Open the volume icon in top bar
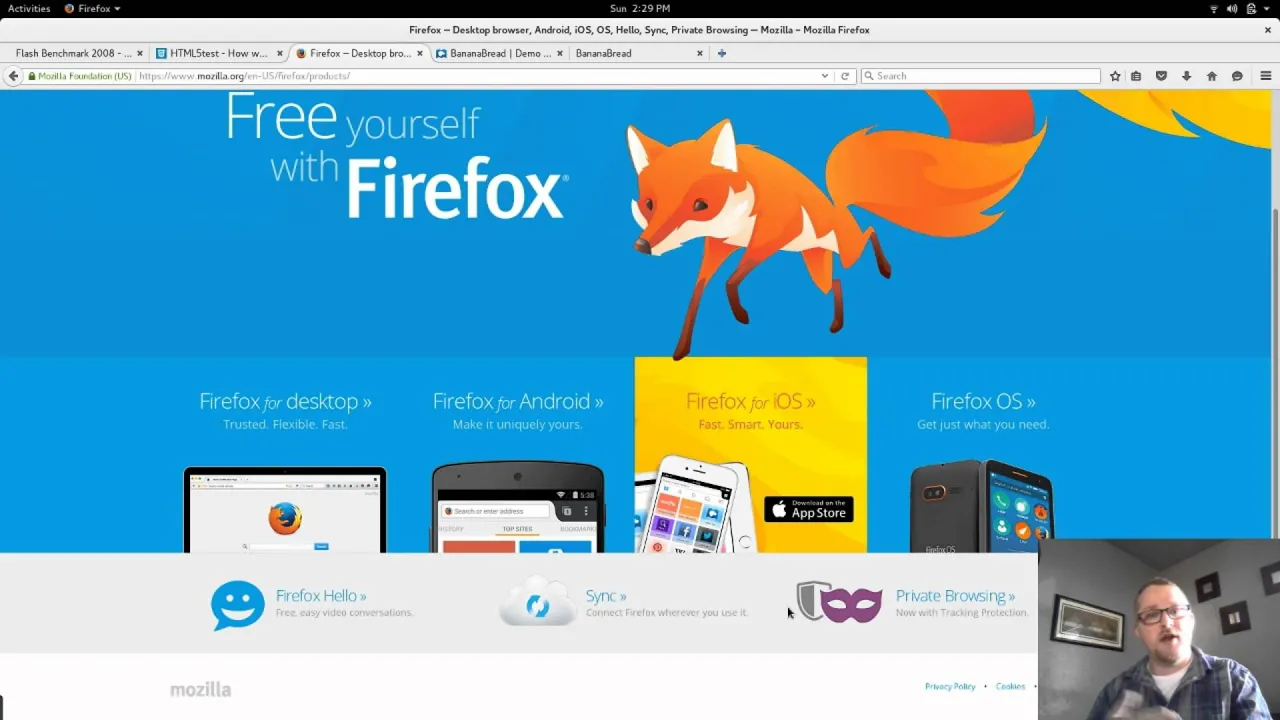This screenshot has height=720, width=1280. coord(1232,9)
